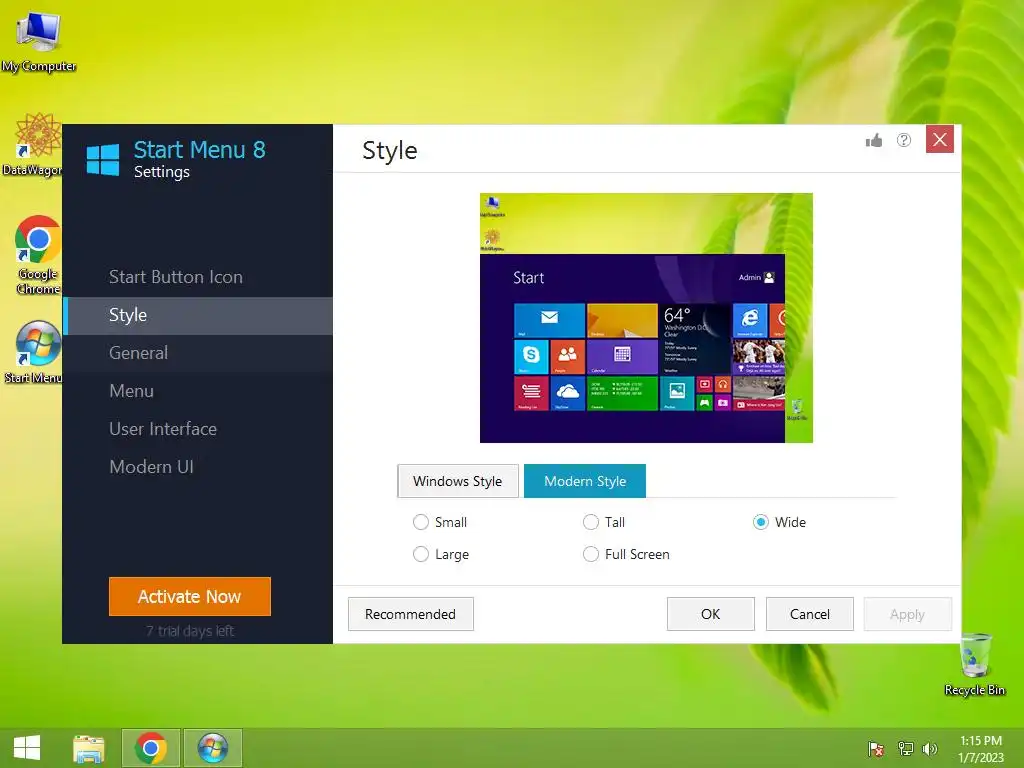
Task: Click the Activate Now button
Action: pos(190,596)
